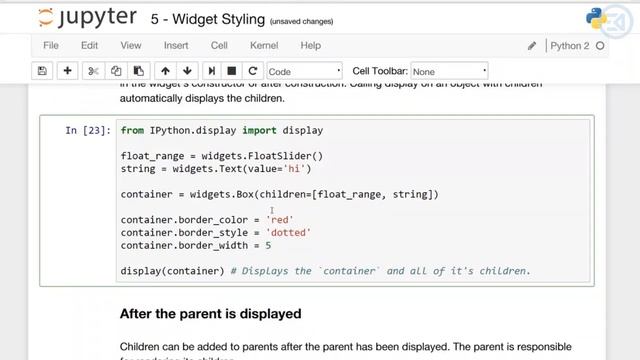Viewport: 640px width, 360px height.
Task: Click the string = widgets.Text line
Action: click(216, 169)
